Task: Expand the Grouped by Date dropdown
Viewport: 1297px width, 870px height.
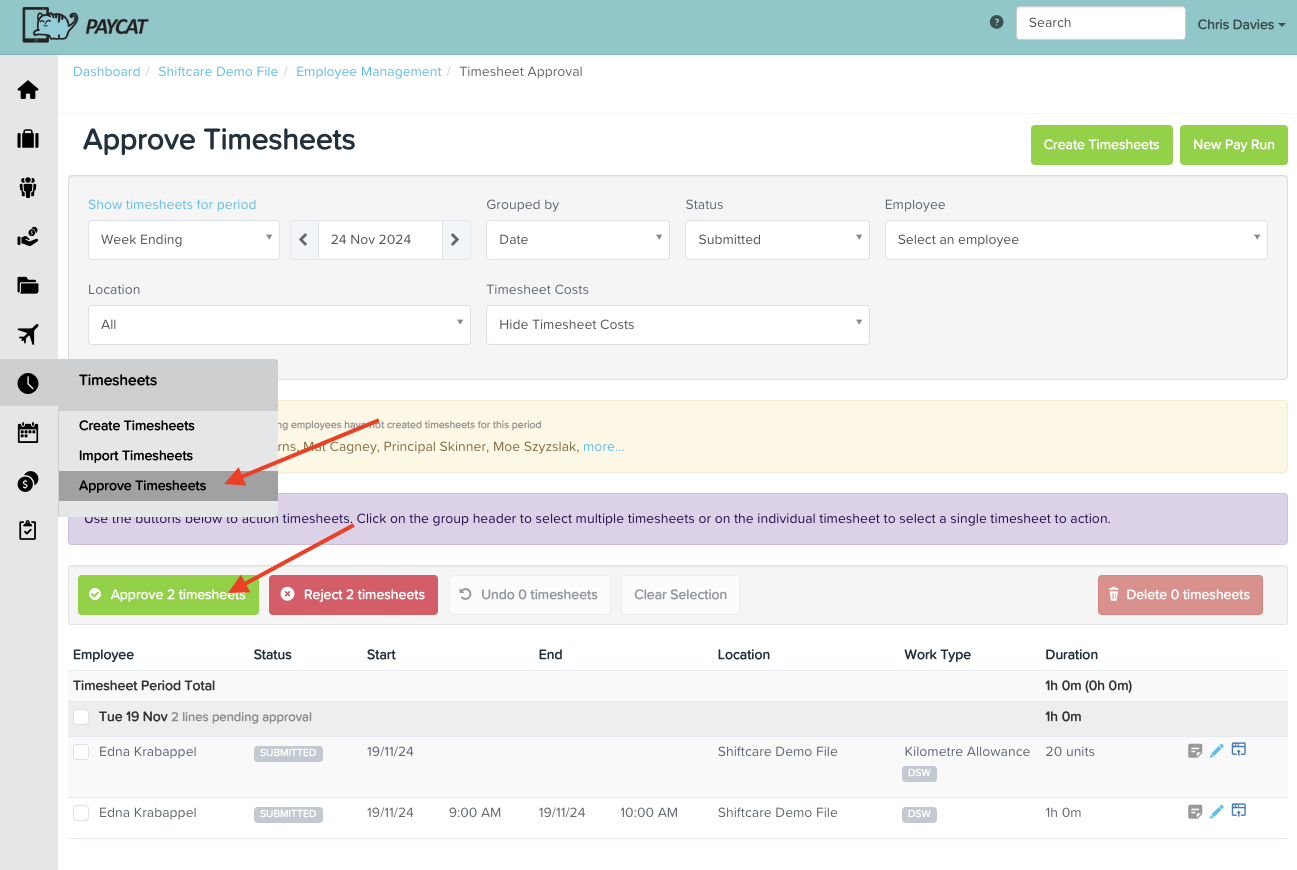Action: click(577, 239)
